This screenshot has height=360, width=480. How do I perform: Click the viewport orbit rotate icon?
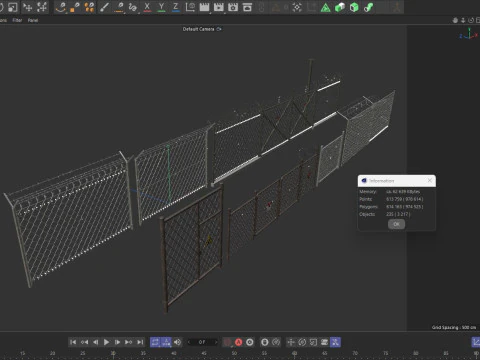coord(471,20)
